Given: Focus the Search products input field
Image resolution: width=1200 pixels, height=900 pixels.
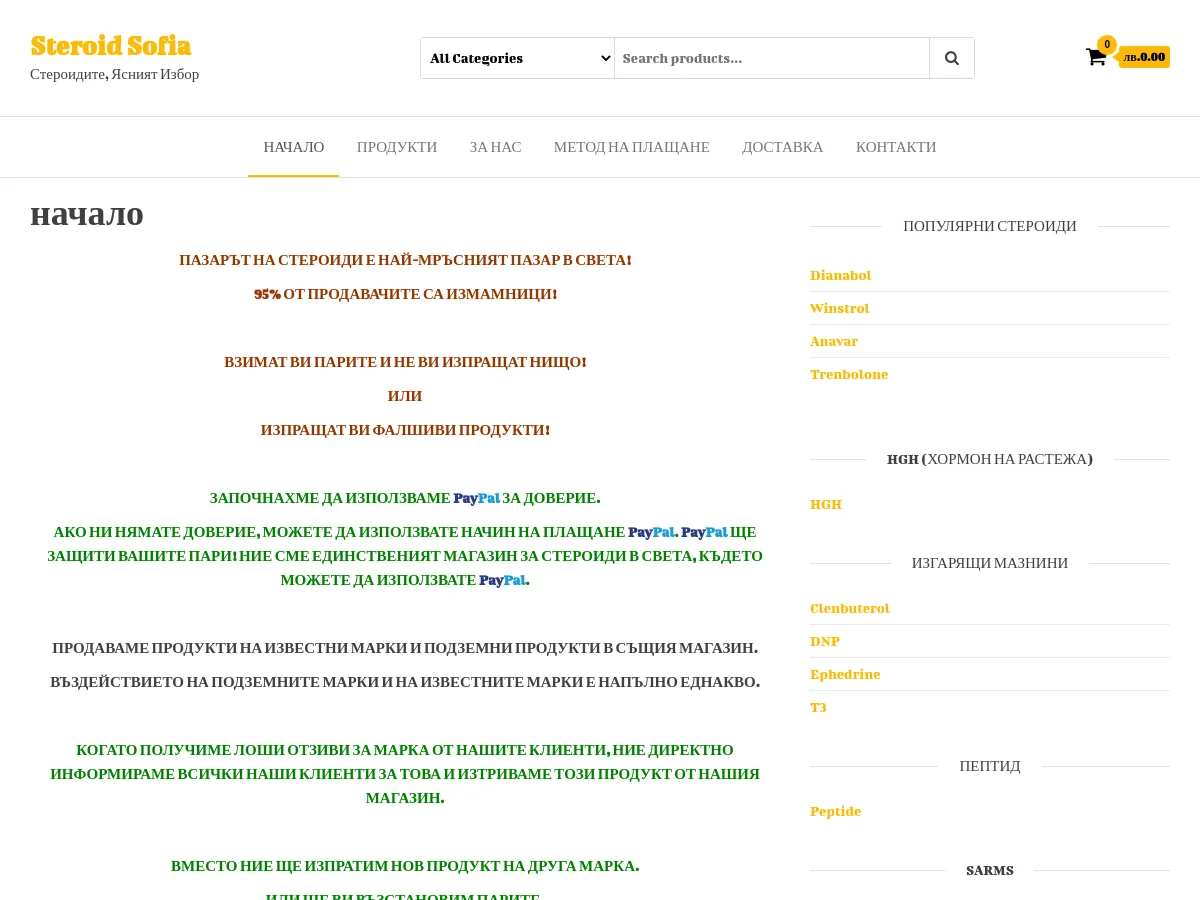Looking at the screenshot, I should click(x=771, y=58).
